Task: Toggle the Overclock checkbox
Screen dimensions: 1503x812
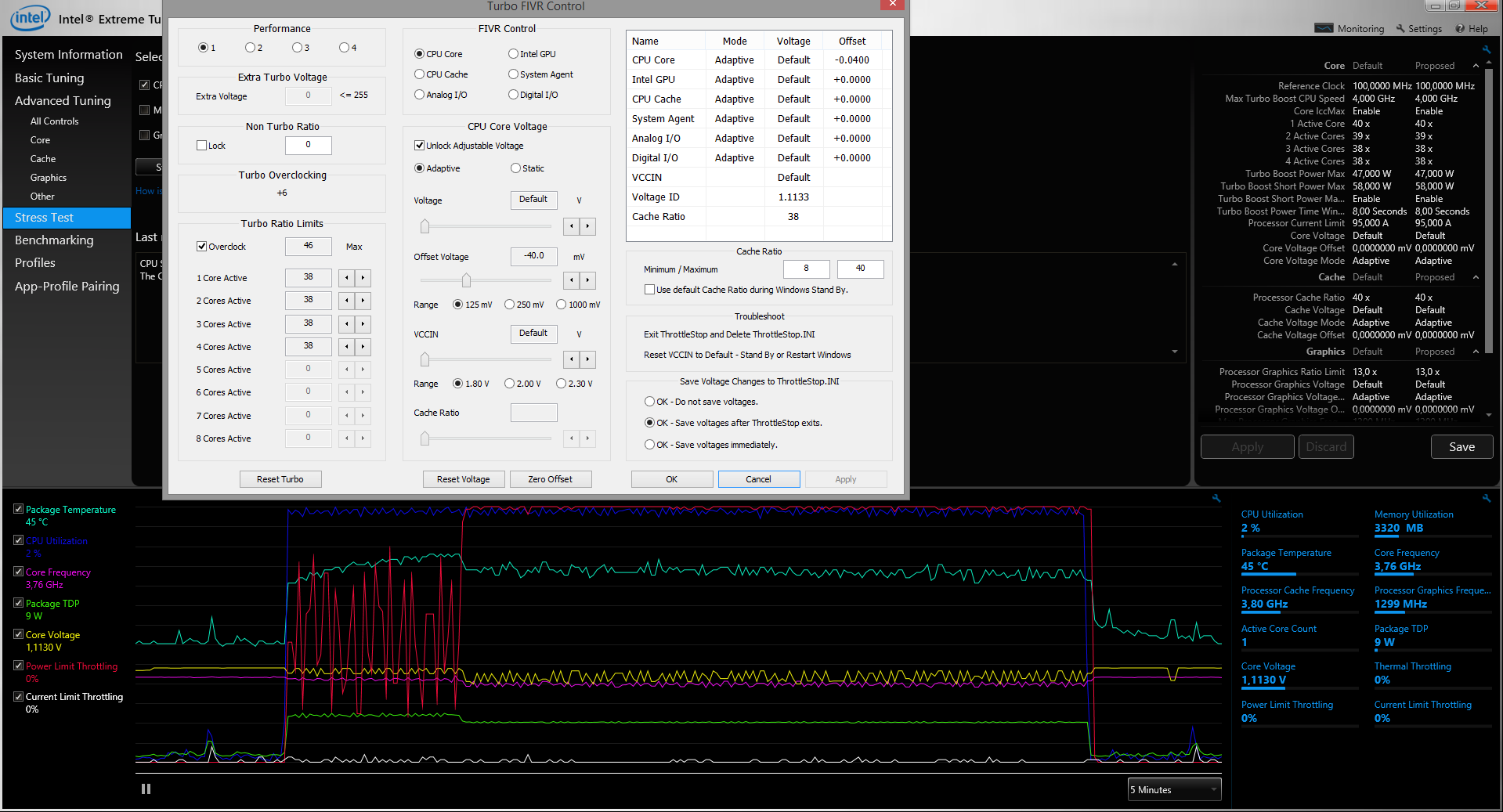Action: 201,247
